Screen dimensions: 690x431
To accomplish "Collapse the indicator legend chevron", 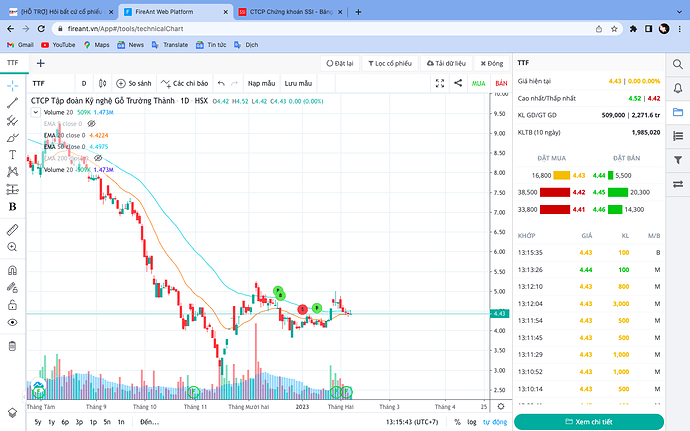I will 35,112.
